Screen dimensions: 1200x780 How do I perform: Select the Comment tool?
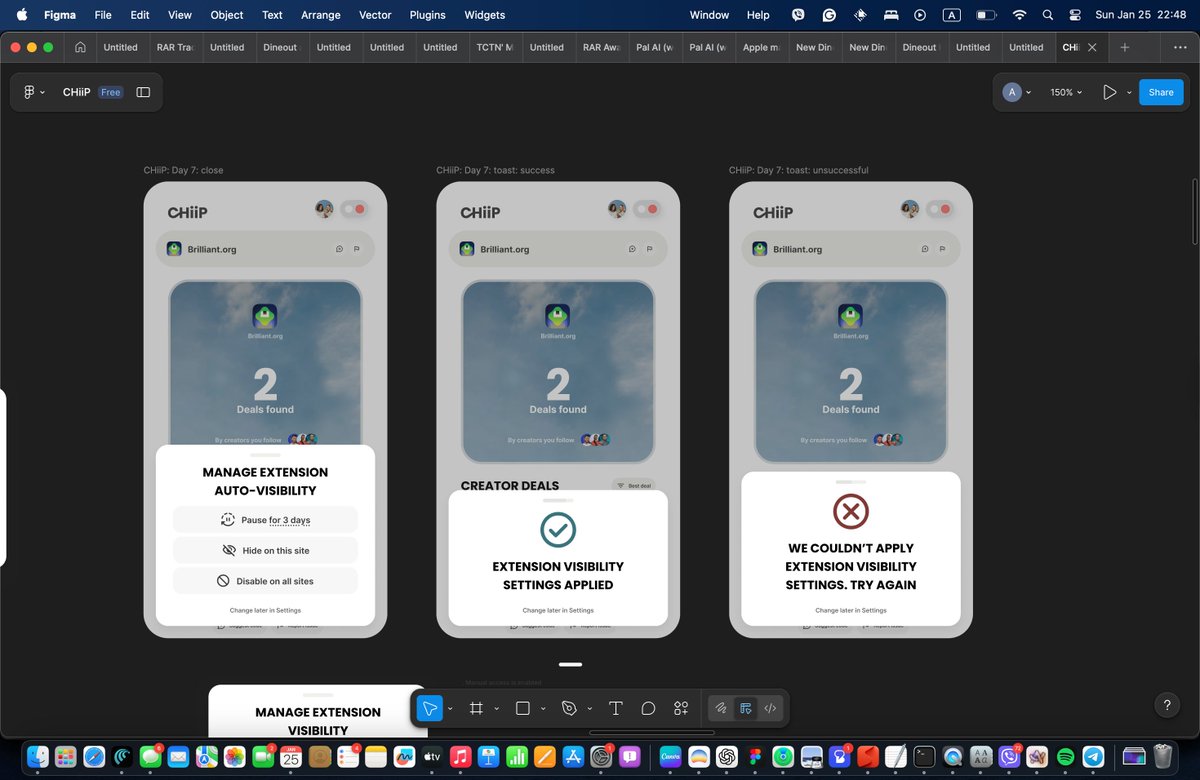click(x=648, y=708)
